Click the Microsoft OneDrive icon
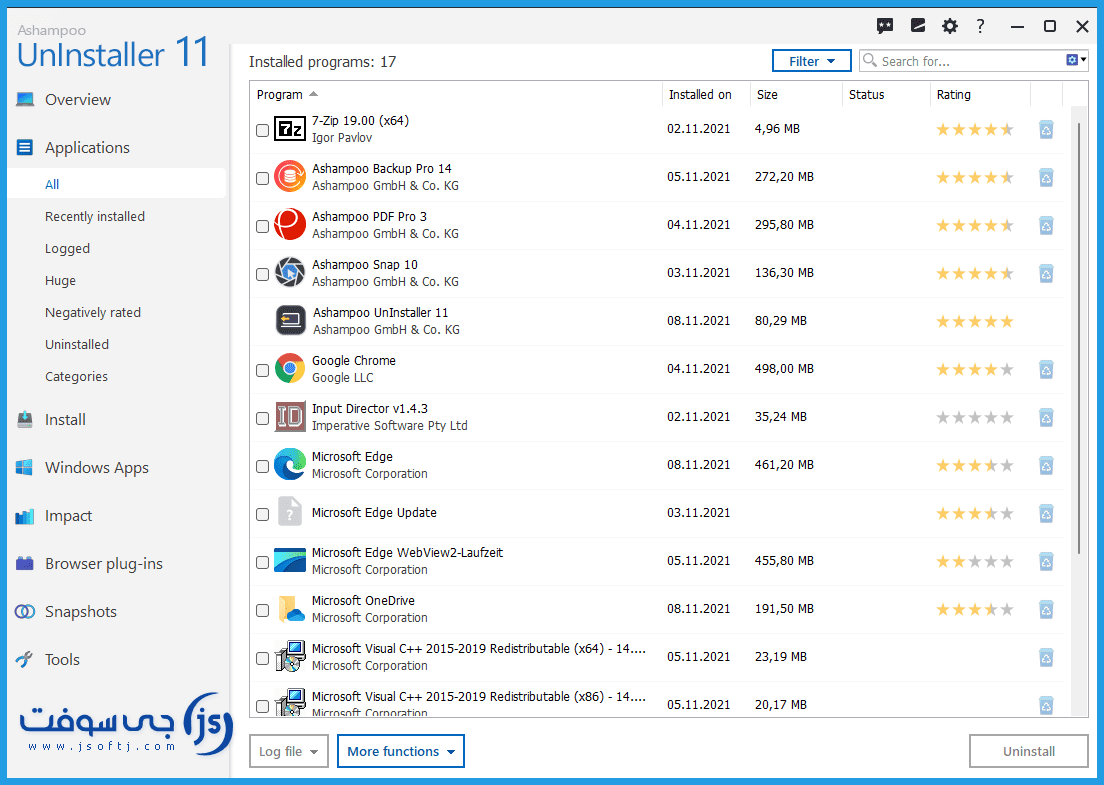1104x785 pixels. (x=289, y=609)
